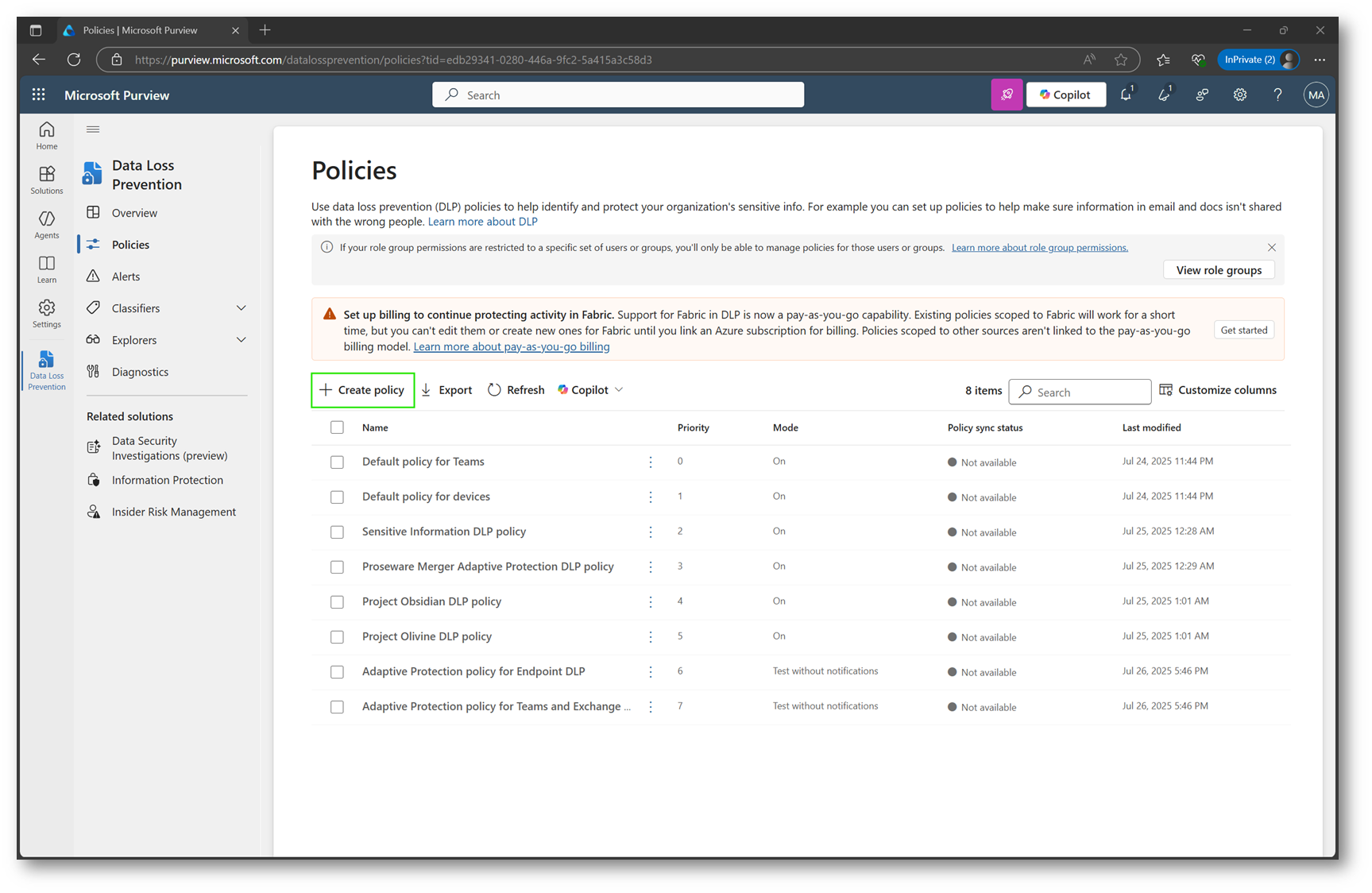Click the top Purview search box

618,95
